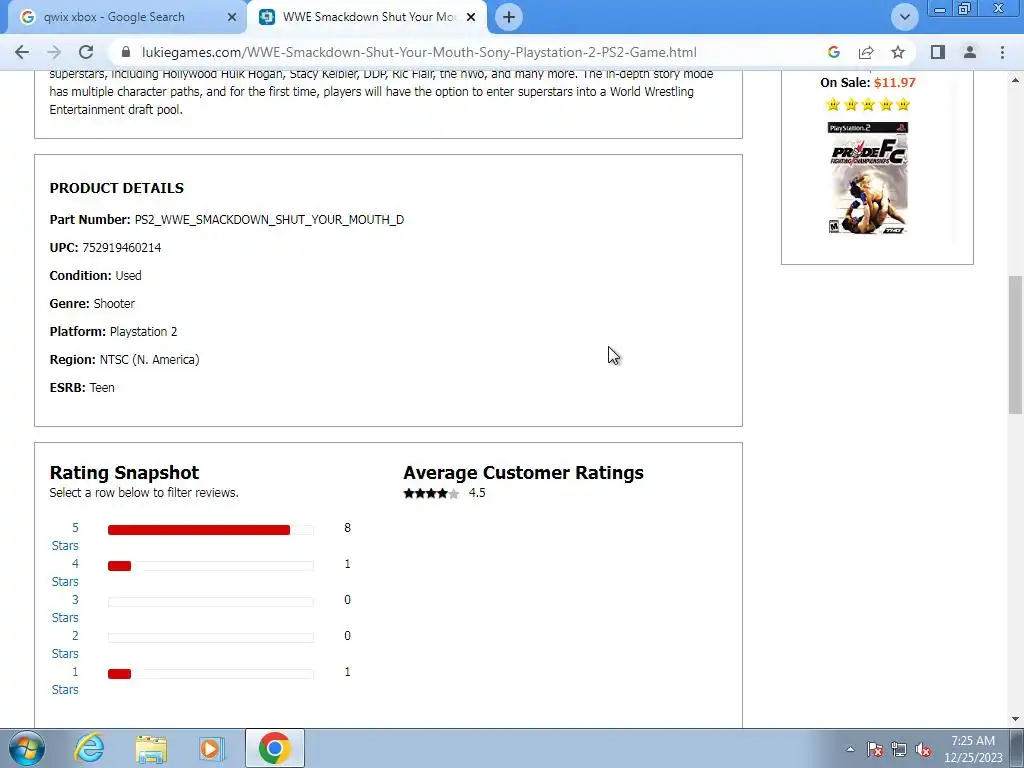Screen dimensions: 1024x768
Task: Close the qwix xbox Google Search tab
Action: [232, 17]
